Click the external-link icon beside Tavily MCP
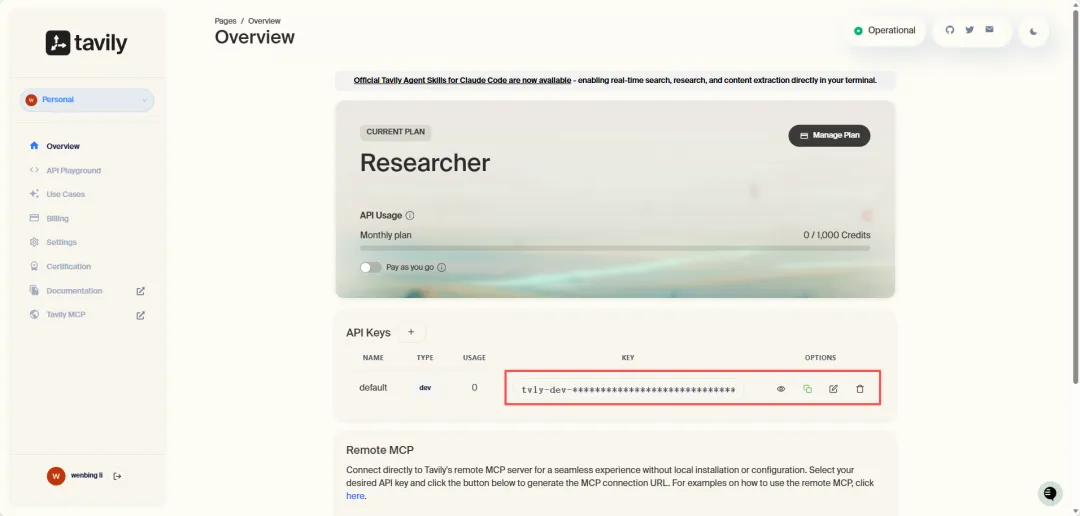The width and height of the screenshot is (1080, 516). tap(141, 316)
